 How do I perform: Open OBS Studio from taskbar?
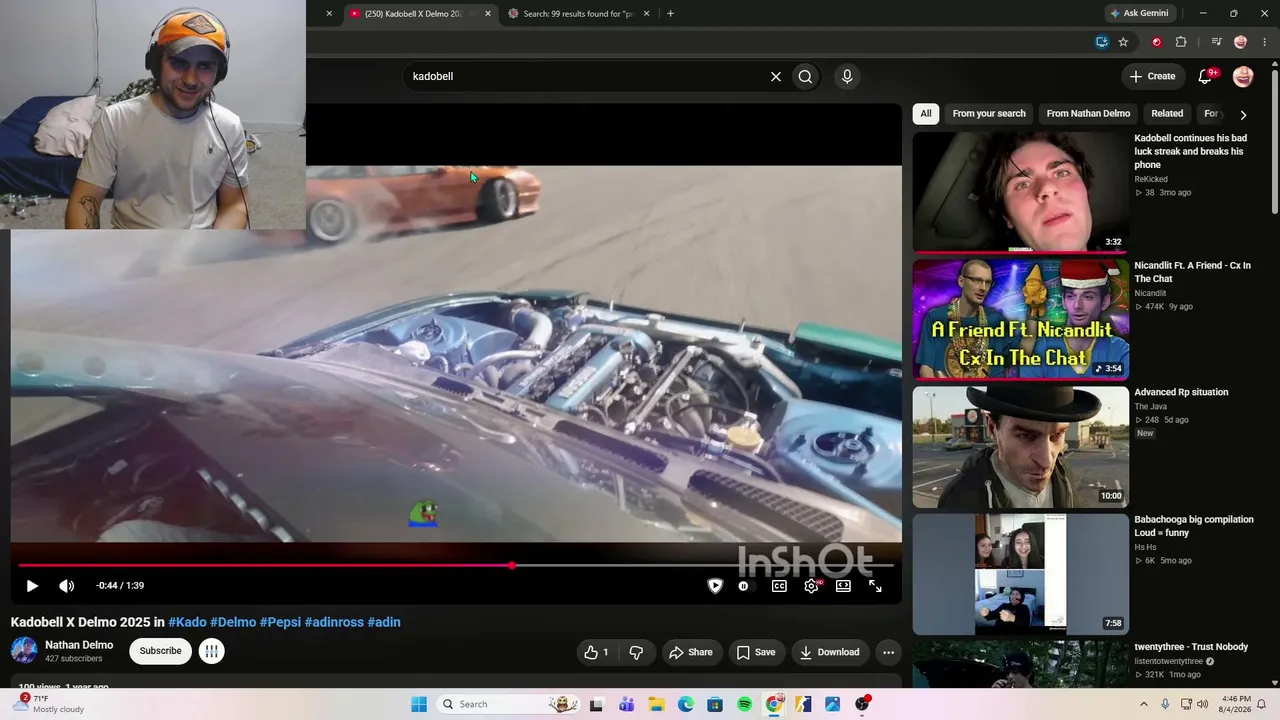[x=862, y=704]
